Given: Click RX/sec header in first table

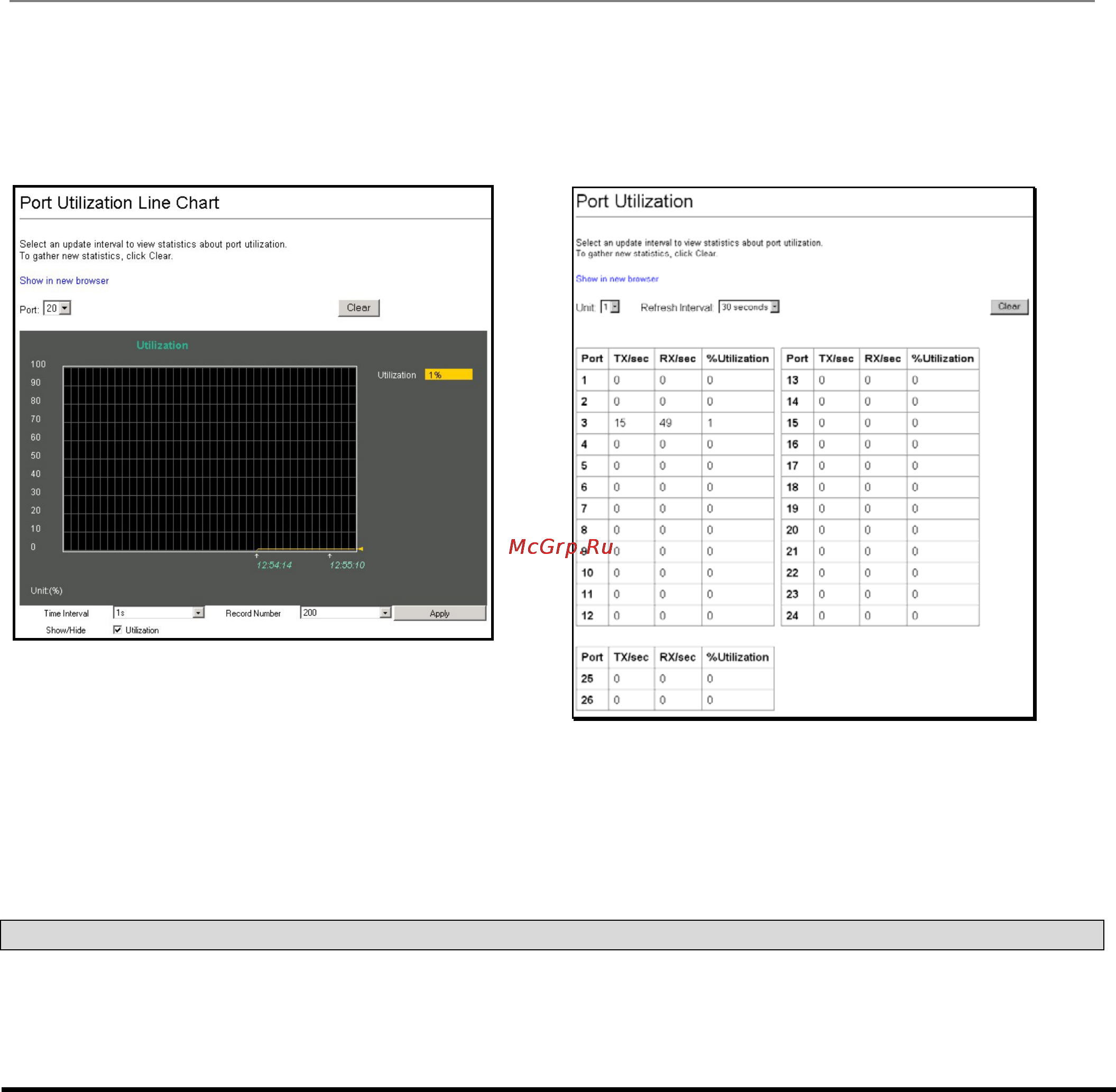Looking at the screenshot, I should (x=677, y=358).
